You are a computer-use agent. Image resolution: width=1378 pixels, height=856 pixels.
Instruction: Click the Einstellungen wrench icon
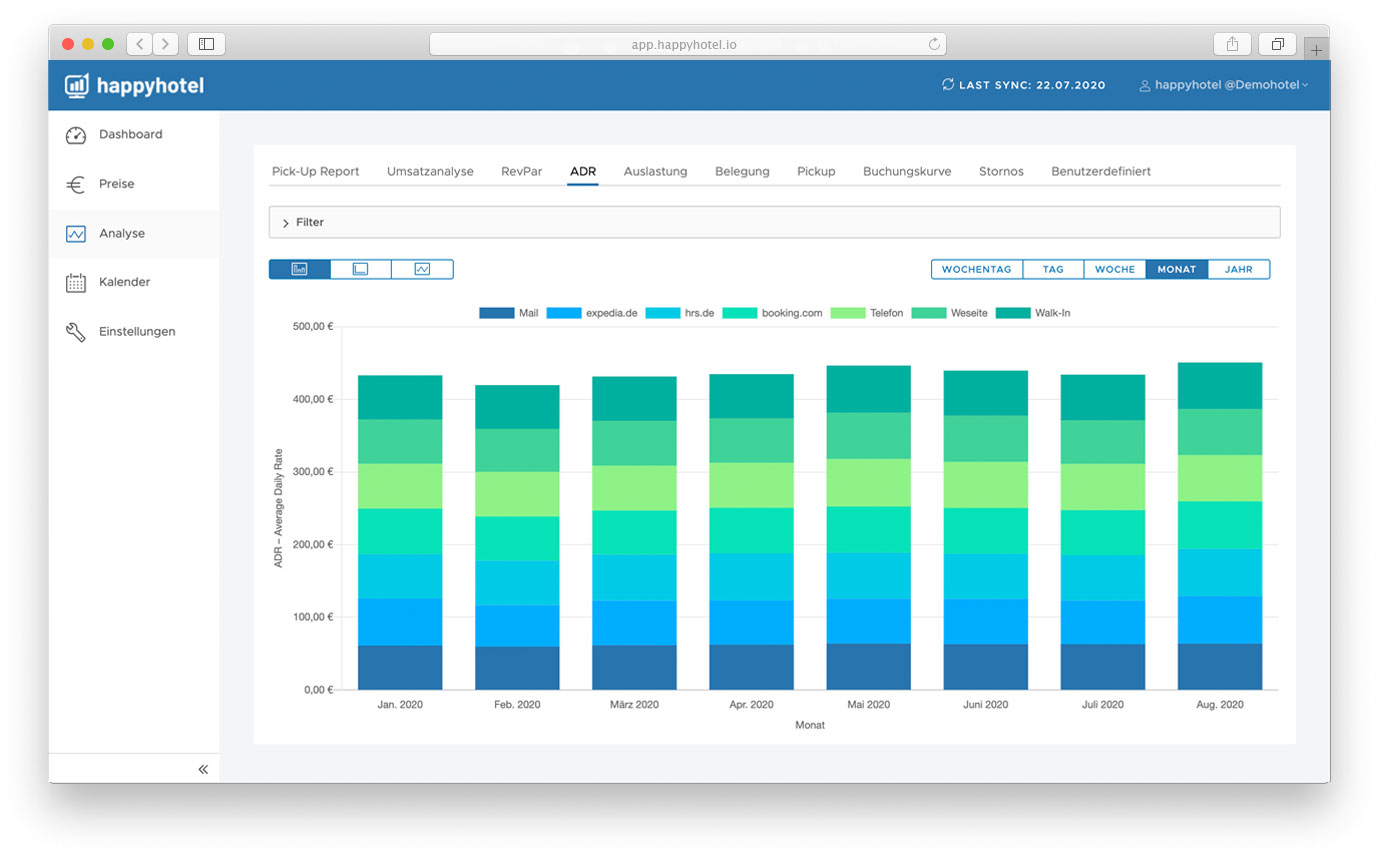pos(76,332)
